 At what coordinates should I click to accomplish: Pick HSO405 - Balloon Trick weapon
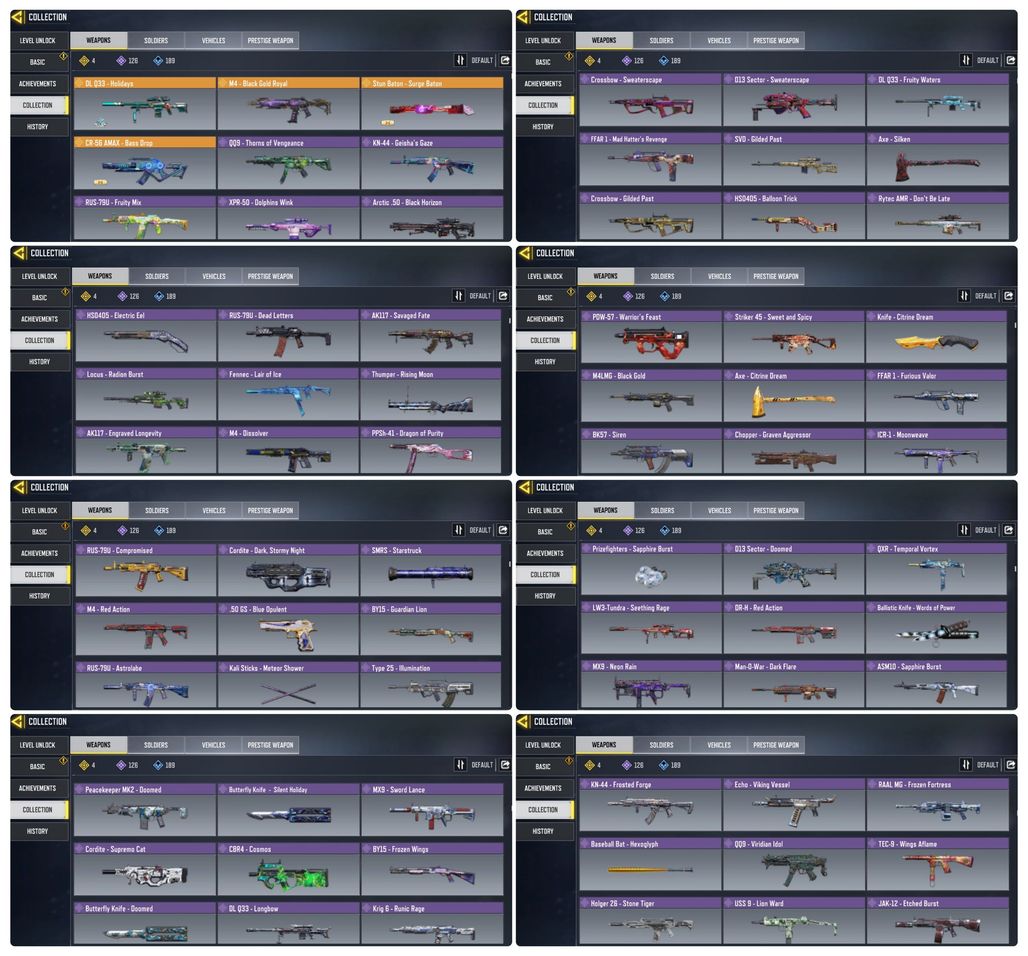click(794, 216)
